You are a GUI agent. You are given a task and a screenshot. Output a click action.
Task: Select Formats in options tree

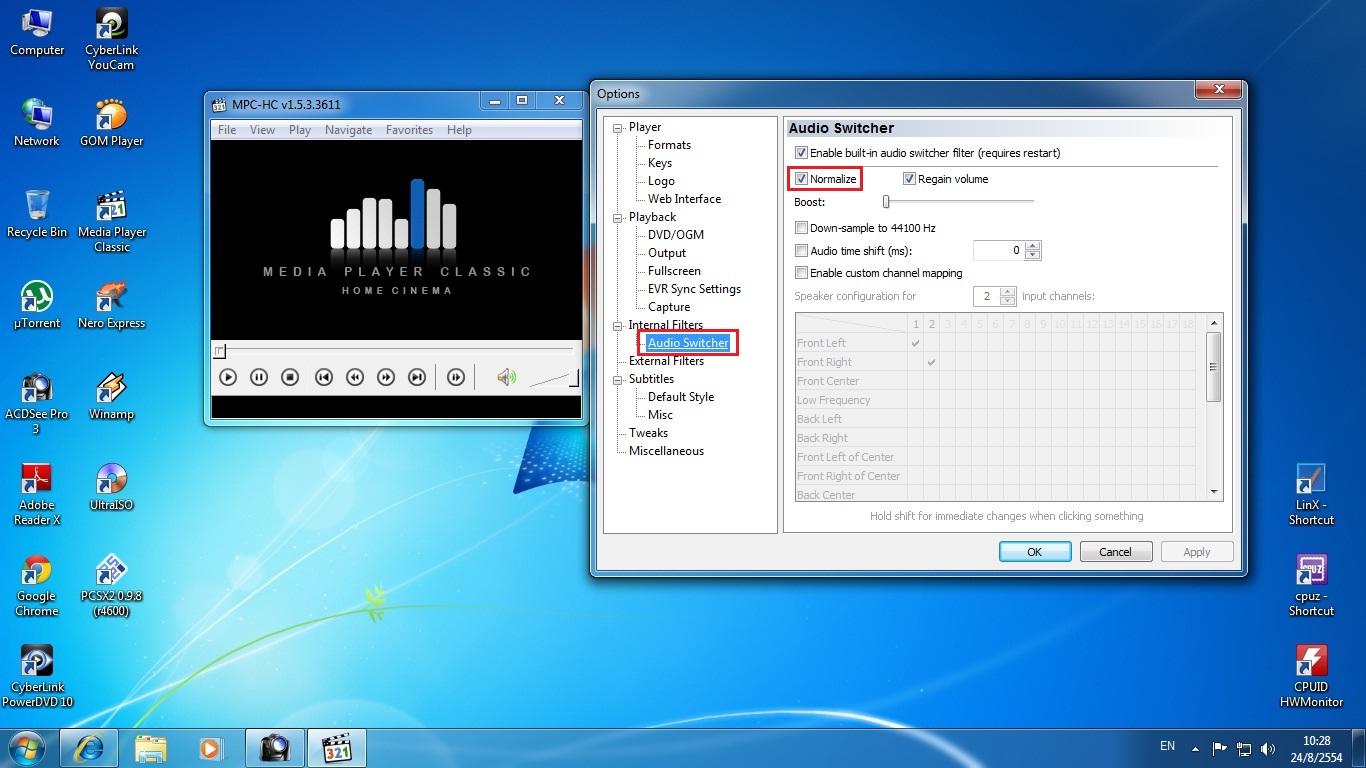[x=669, y=145]
